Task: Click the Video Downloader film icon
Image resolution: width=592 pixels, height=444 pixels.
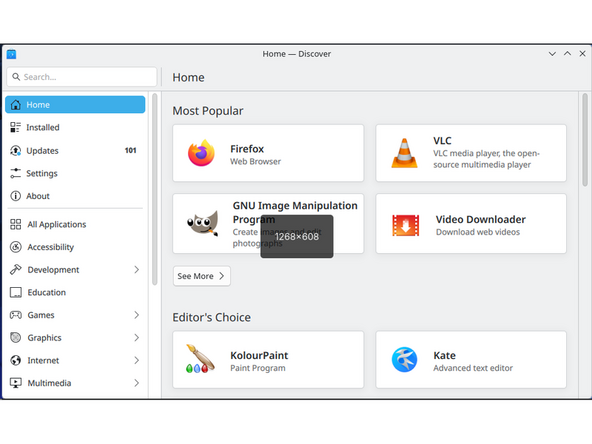Action: 405,225
